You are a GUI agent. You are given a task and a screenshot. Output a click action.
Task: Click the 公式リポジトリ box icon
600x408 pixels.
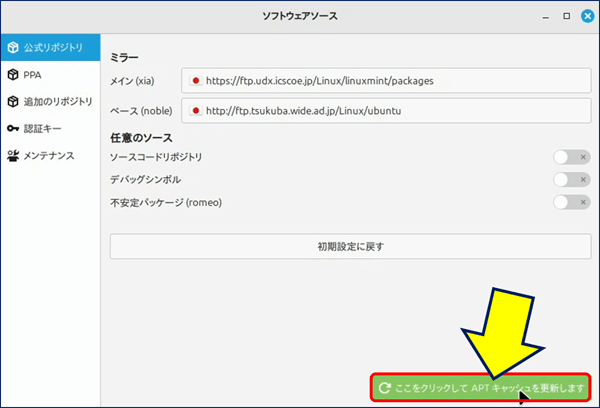(x=13, y=47)
